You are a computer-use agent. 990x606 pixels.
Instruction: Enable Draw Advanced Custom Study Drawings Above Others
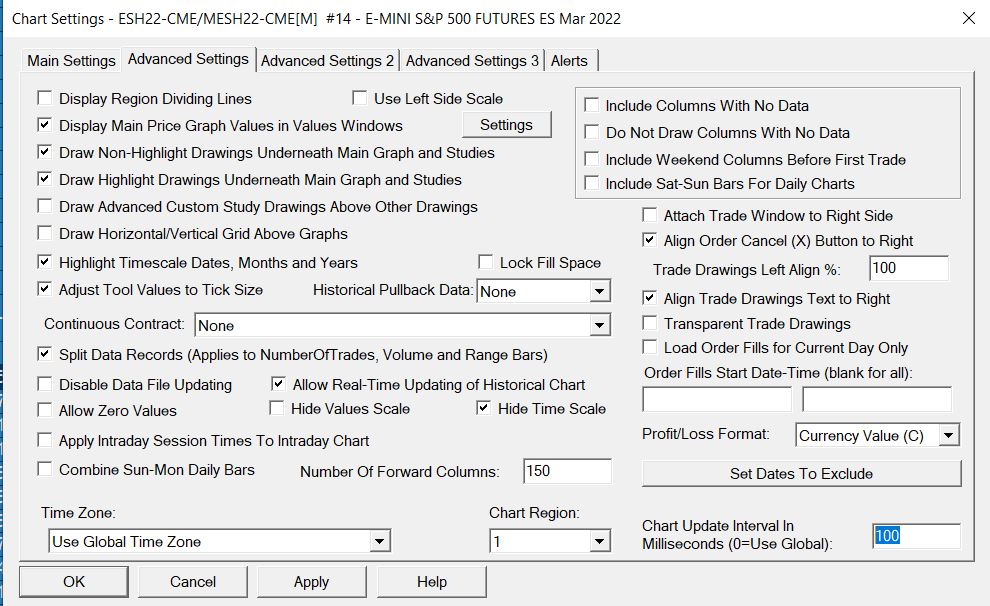coord(45,206)
